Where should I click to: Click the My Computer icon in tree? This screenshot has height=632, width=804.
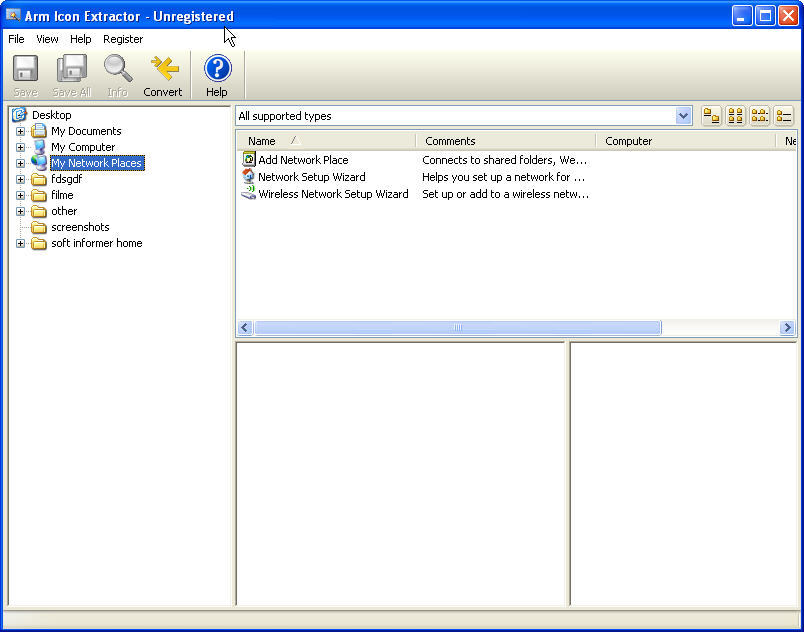pyautogui.click(x=39, y=147)
